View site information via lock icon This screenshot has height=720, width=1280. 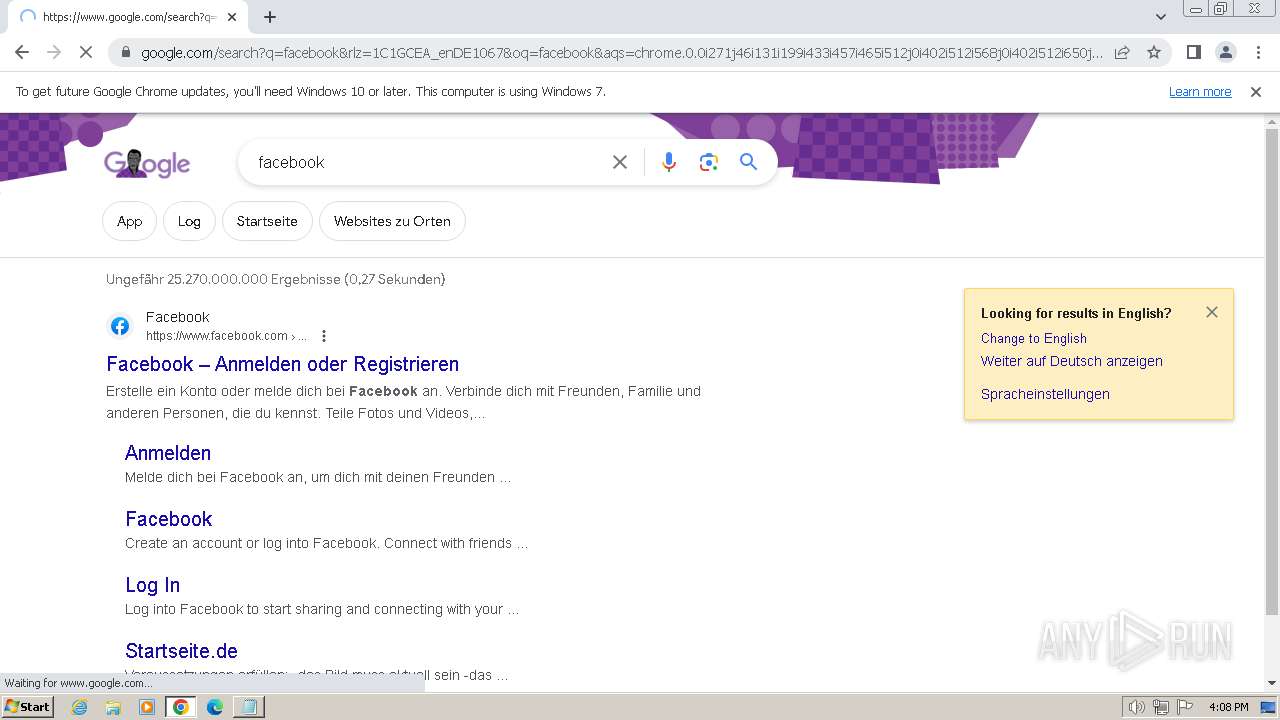[125, 52]
